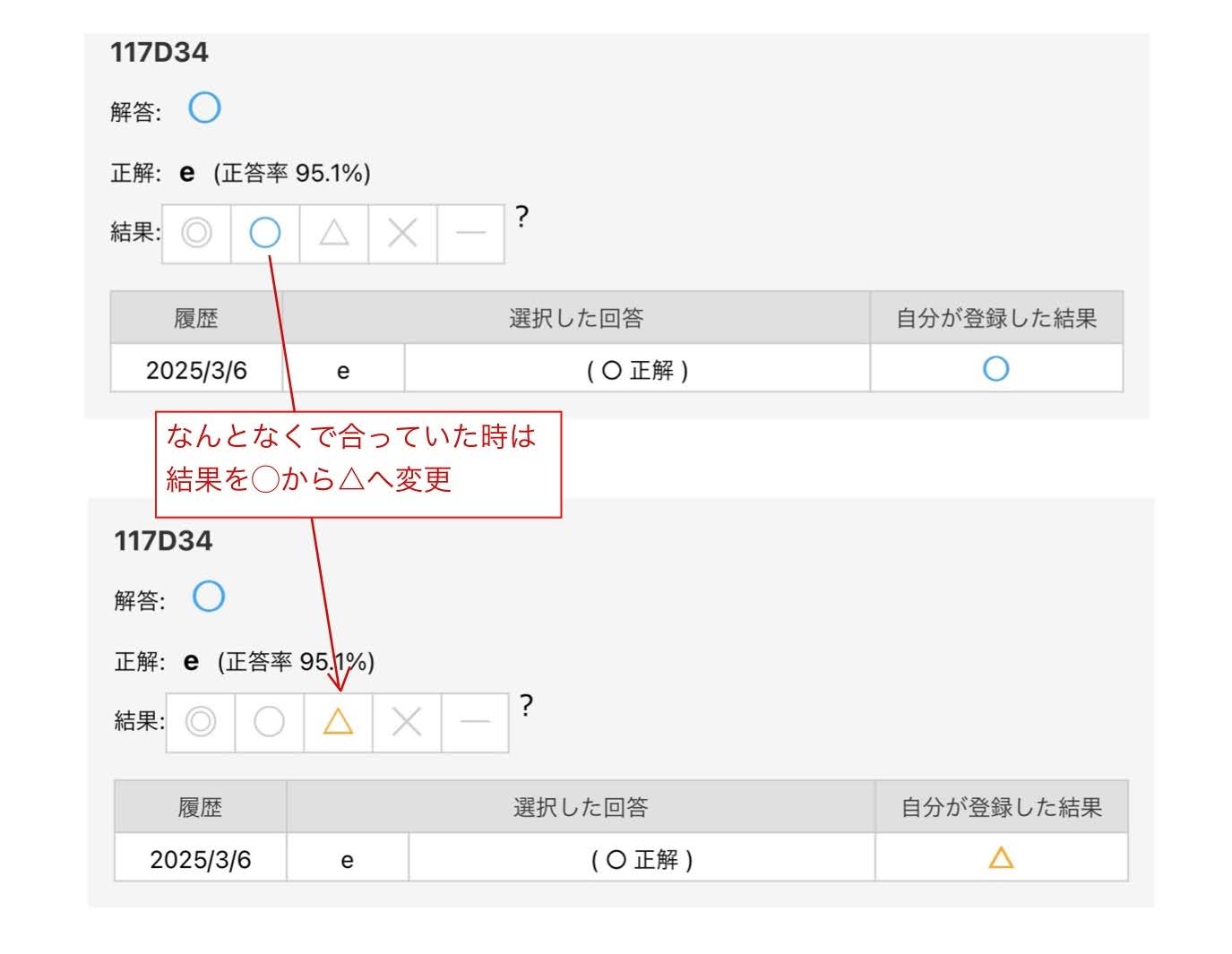Click upper '正解: e (正答率 95.1%)' text
Image resolution: width=1232 pixels, height=954 pixels.
click(x=240, y=172)
